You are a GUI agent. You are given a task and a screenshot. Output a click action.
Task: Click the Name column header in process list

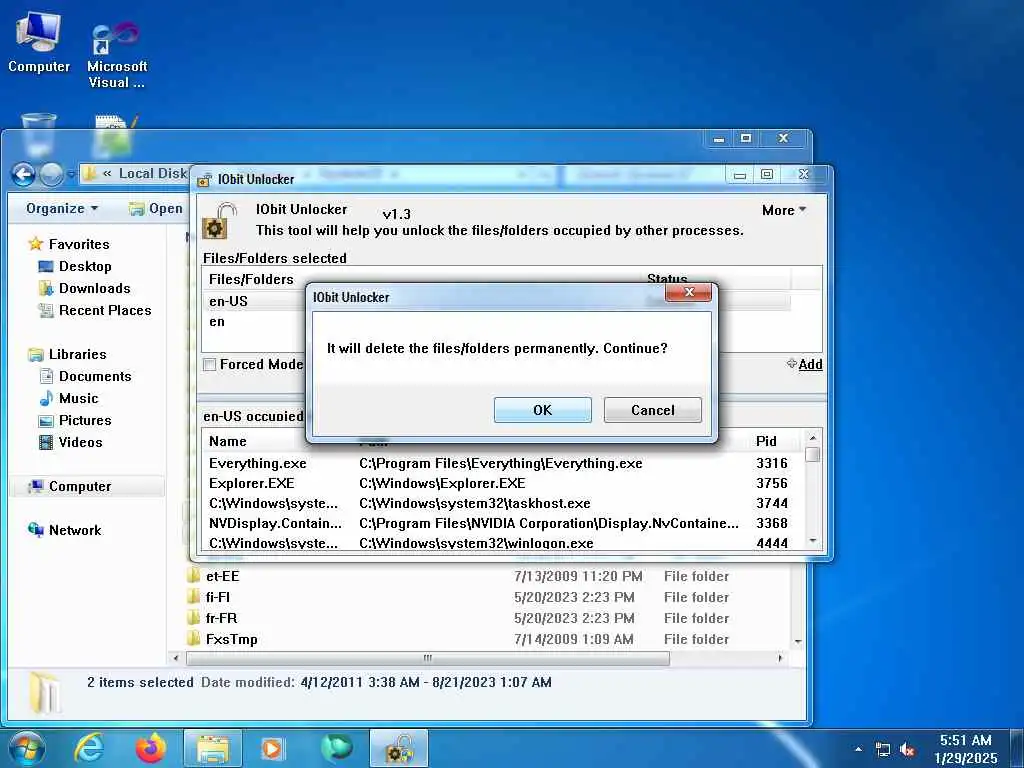[x=228, y=441]
